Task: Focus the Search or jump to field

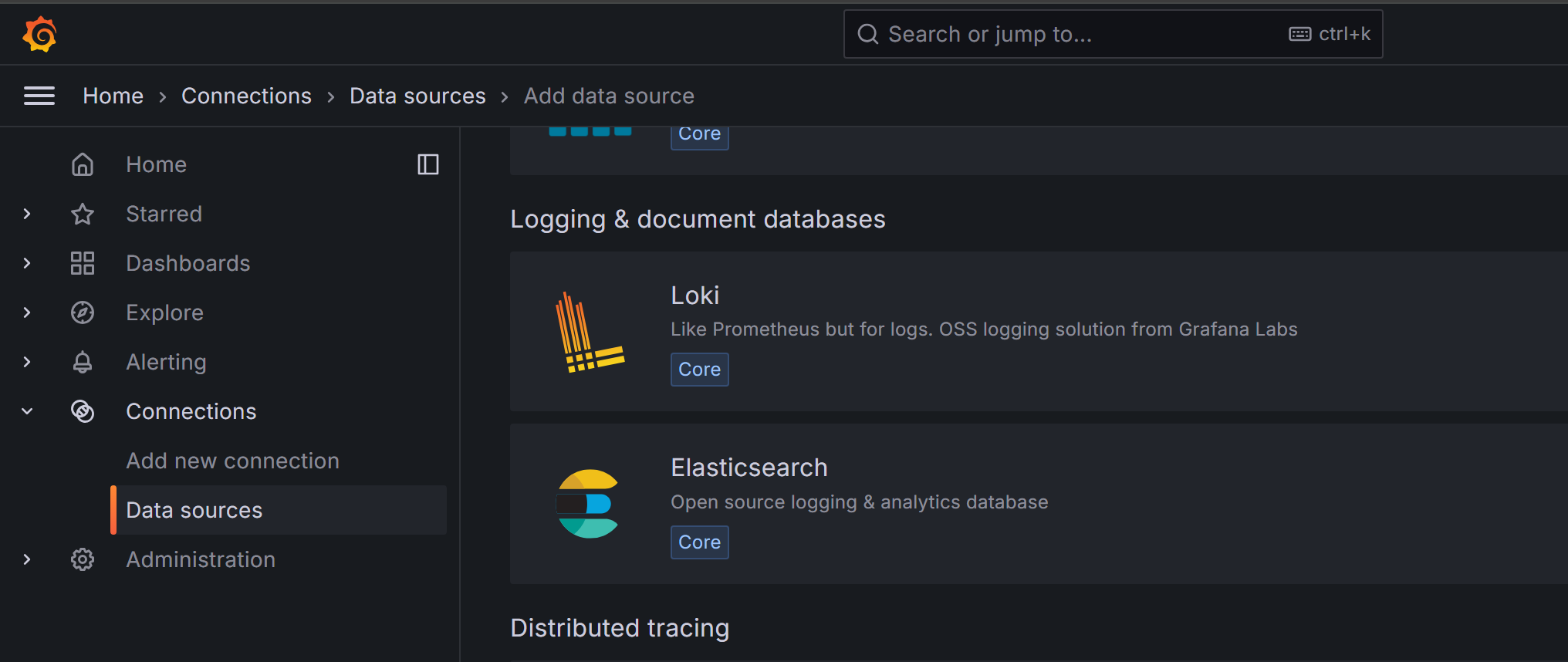Action: click(x=1113, y=34)
